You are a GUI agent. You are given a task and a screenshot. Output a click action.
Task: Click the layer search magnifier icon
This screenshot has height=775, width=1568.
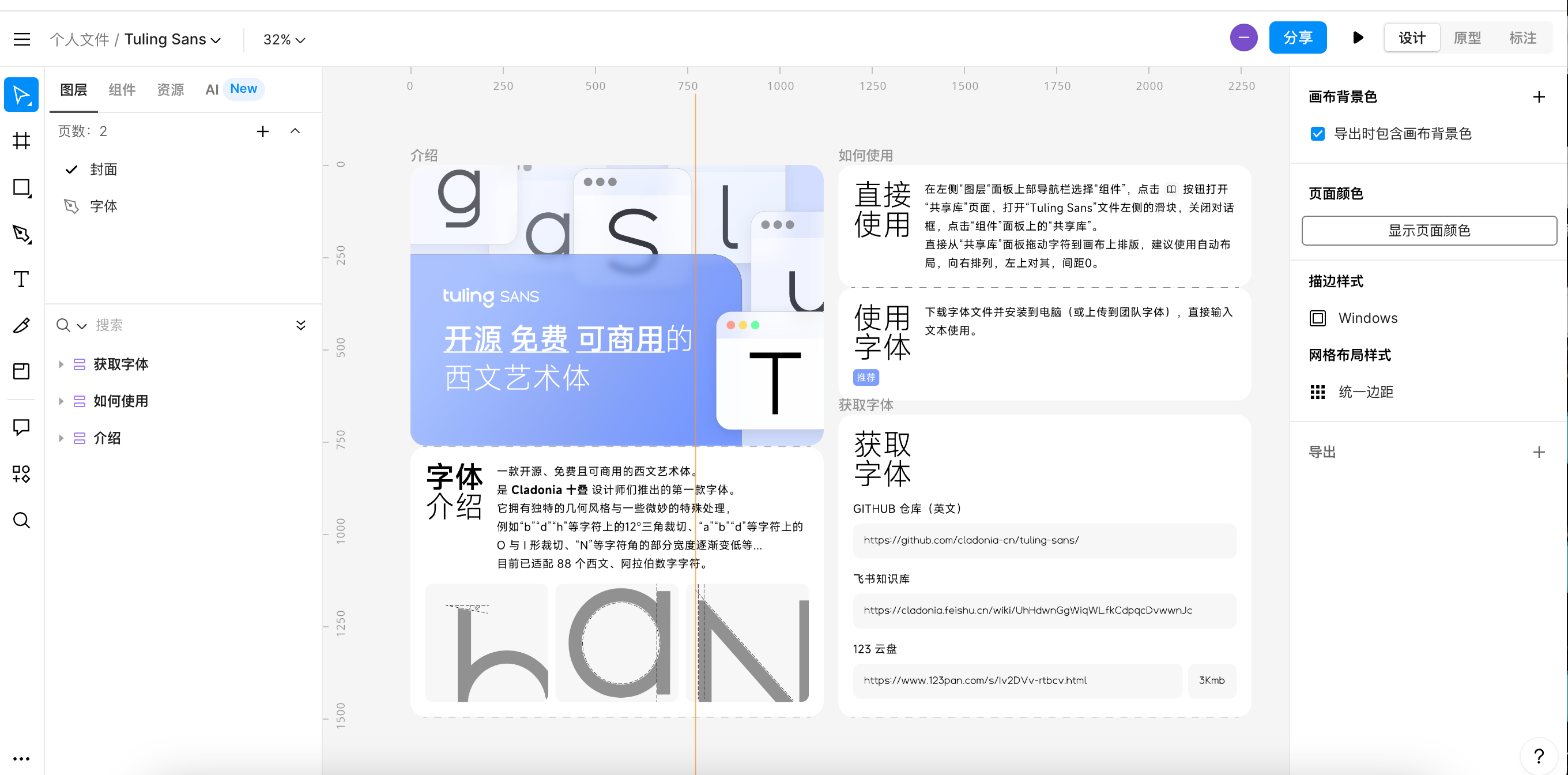63,325
